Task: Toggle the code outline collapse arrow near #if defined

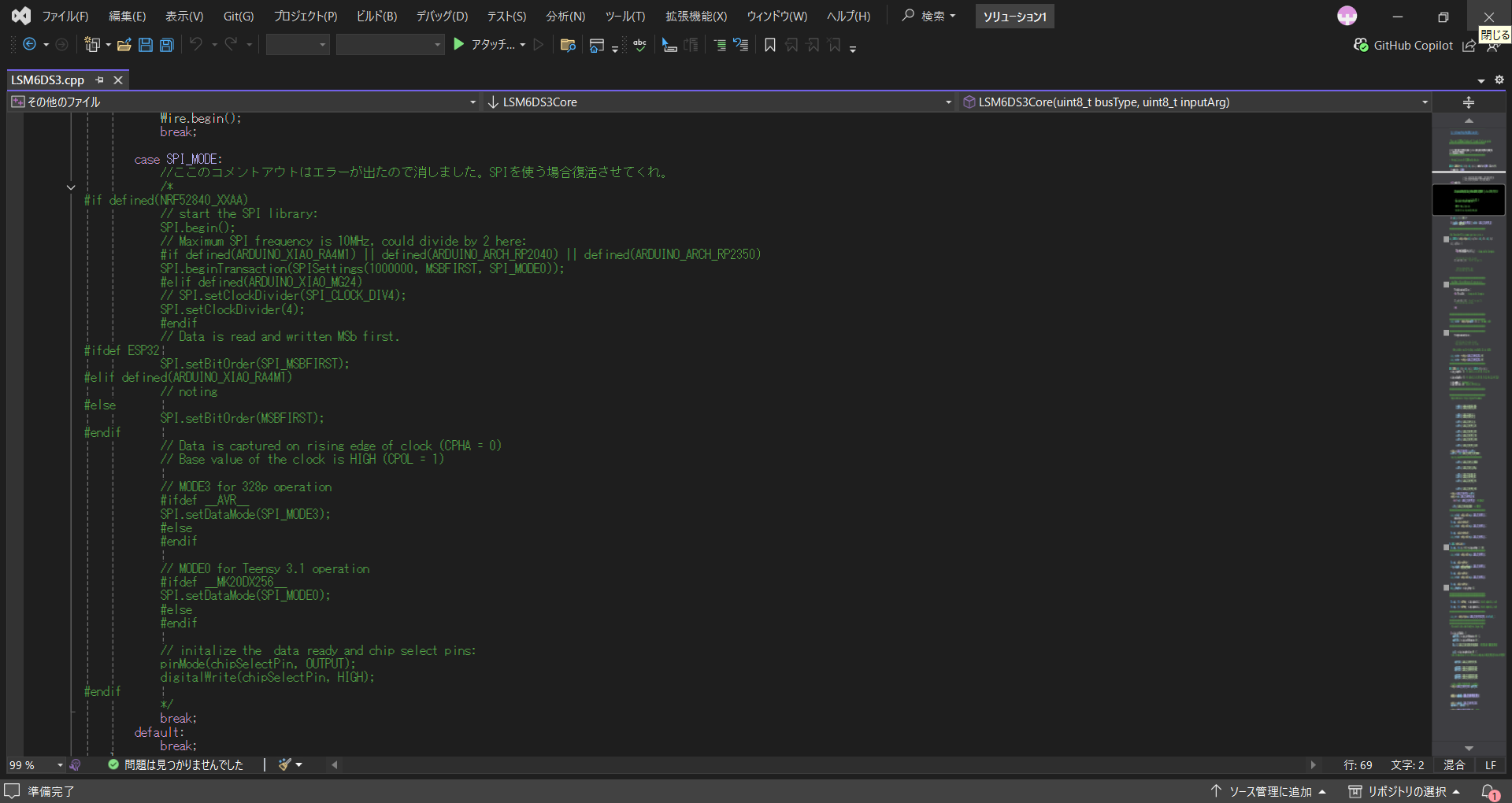Action: tap(71, 187)
